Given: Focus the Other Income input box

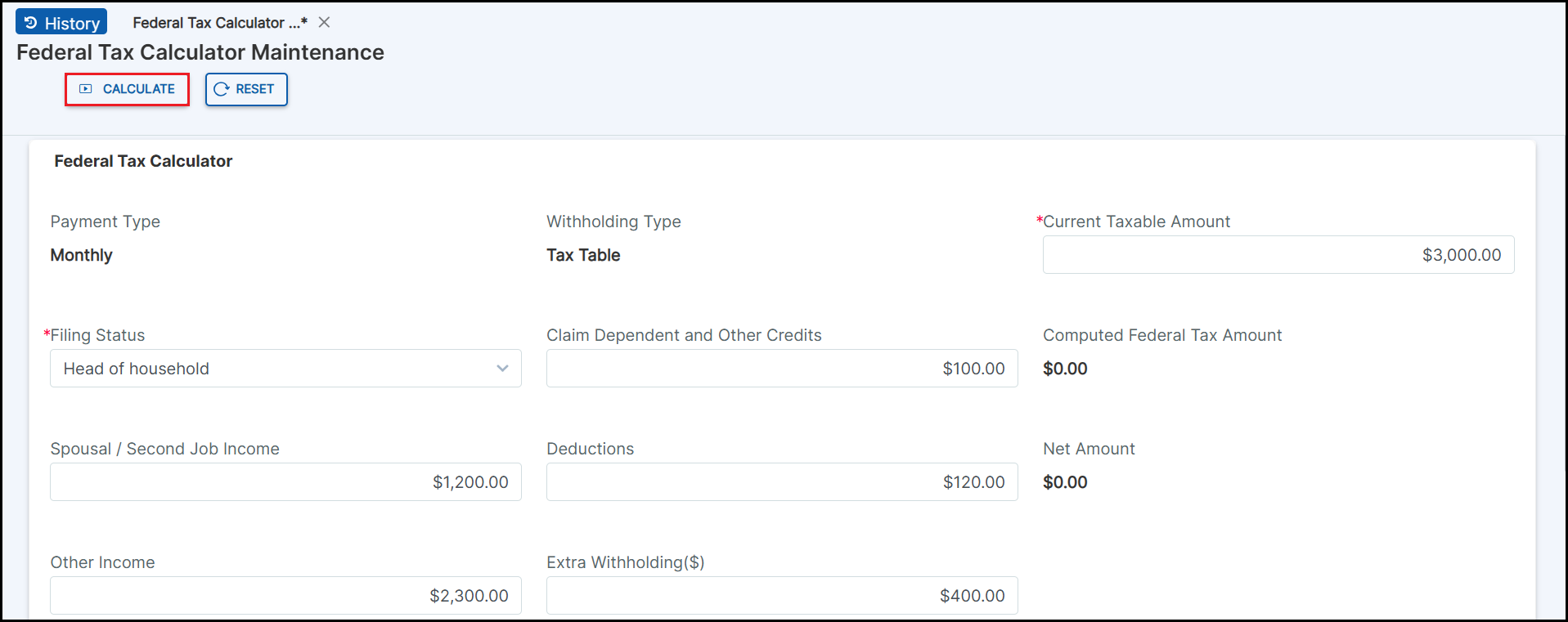Looking at the screenshot, I should 285,596.
